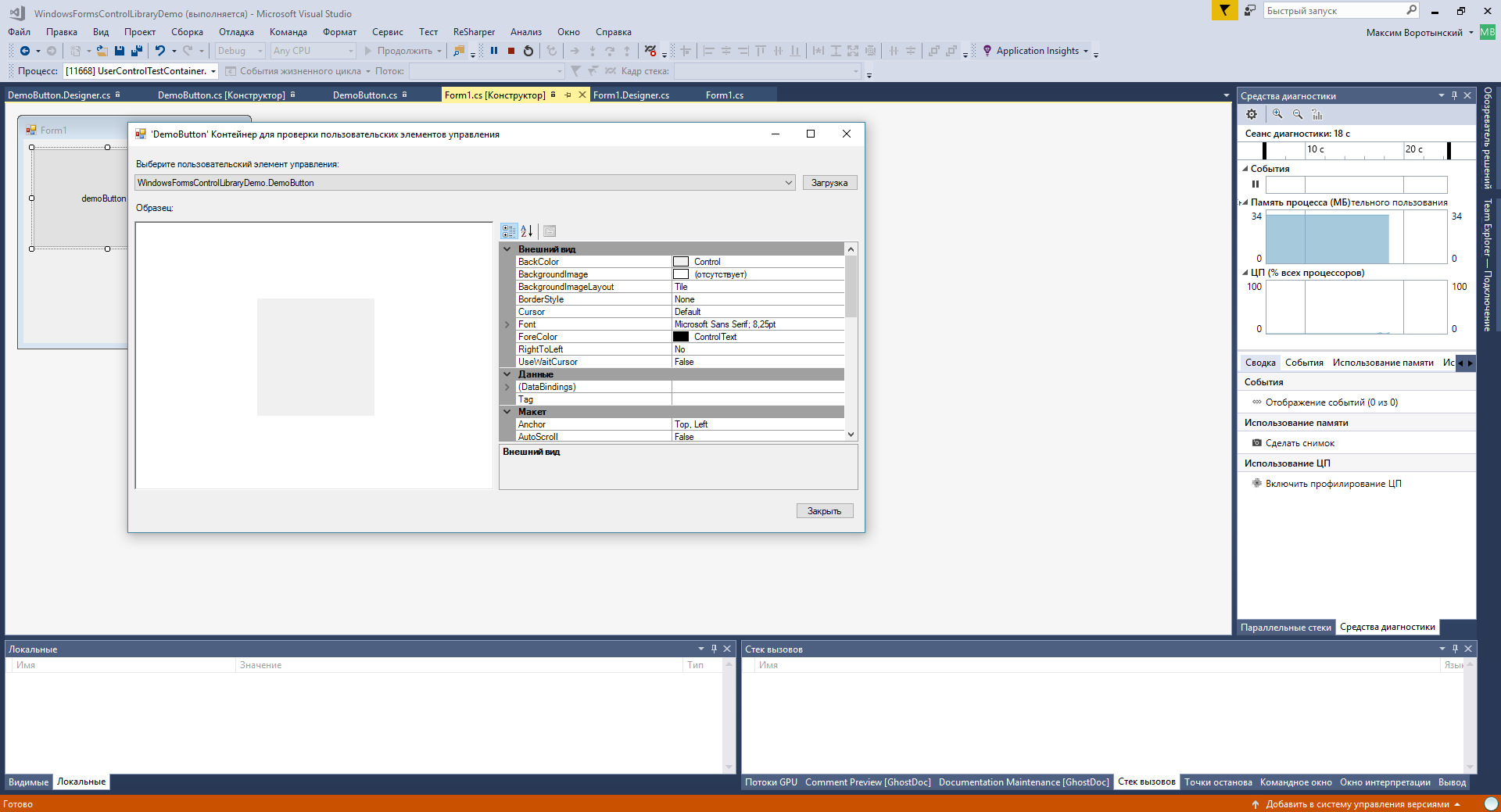Screen dimensions: 1501x812
Task: Click the property grid scroll-down arrow
Action: (851, 435)
